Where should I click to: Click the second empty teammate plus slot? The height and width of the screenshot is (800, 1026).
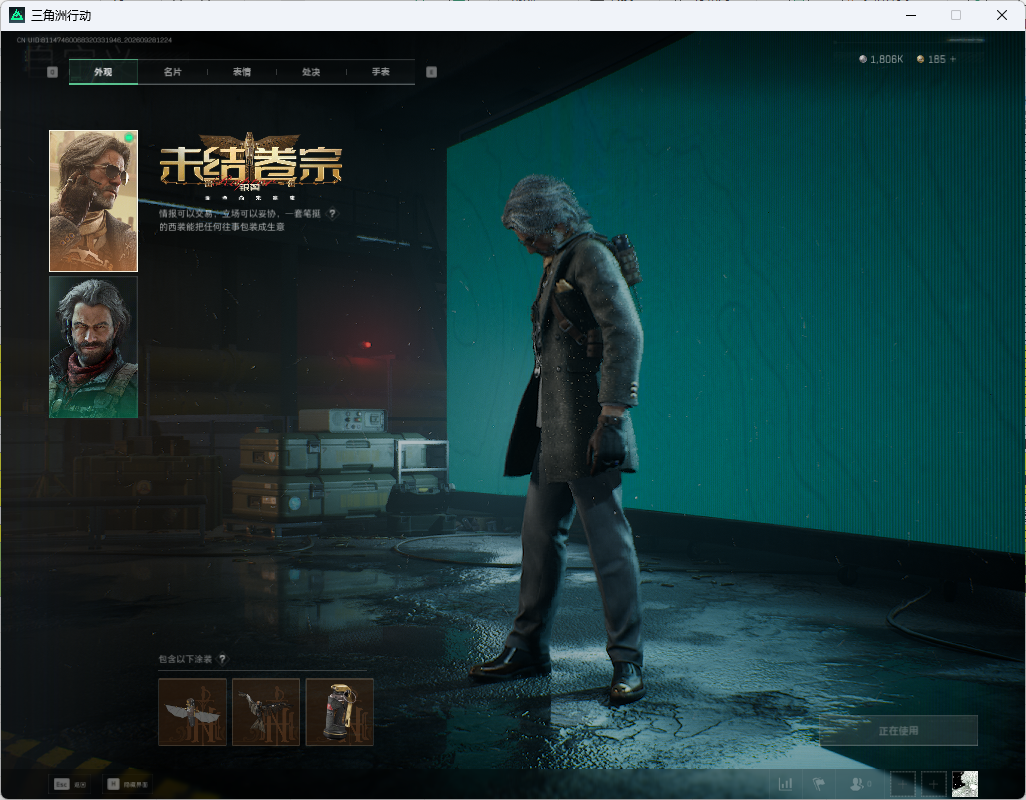(x=934, y=784)
